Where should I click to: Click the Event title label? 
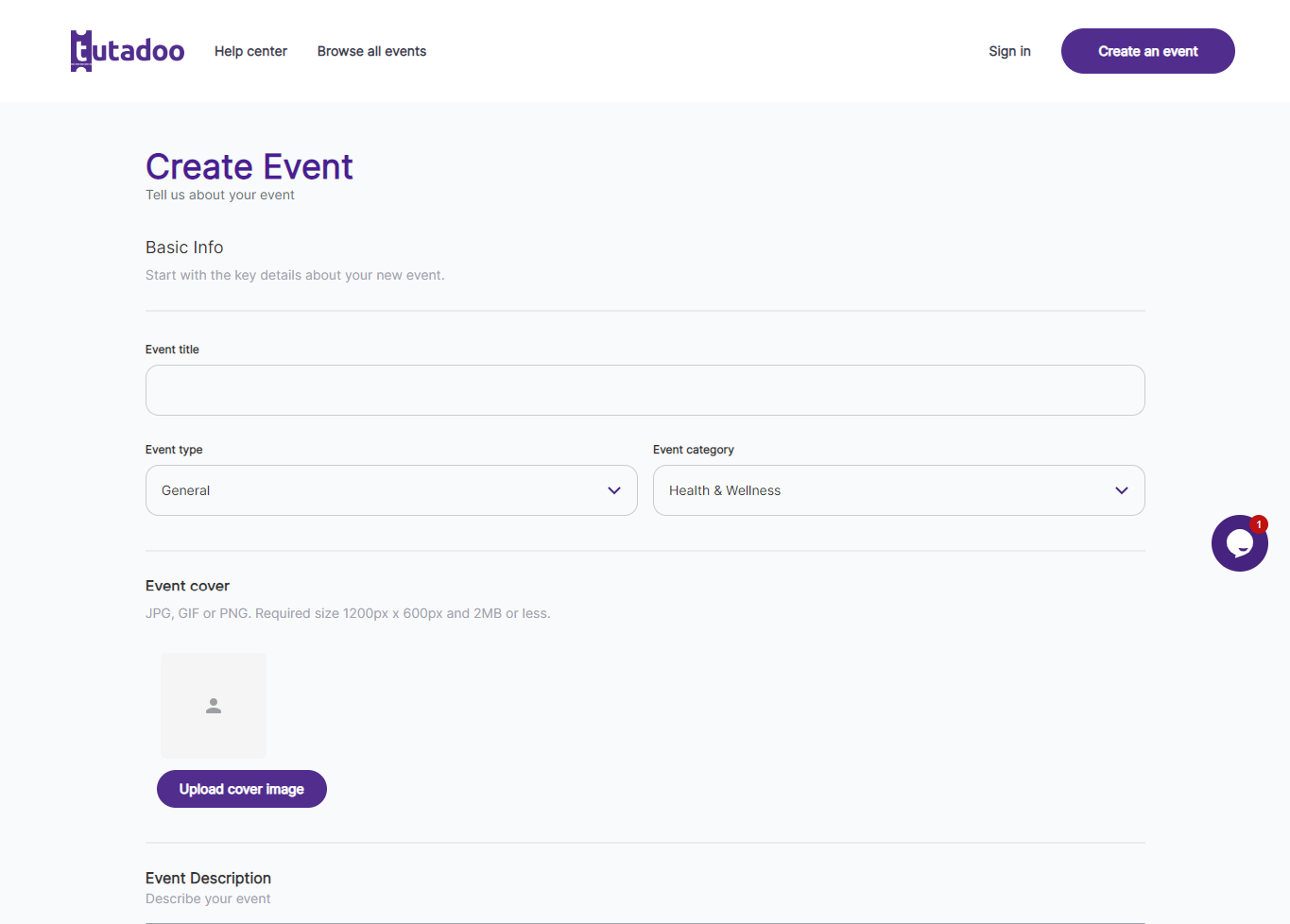(x=172, y=350)
